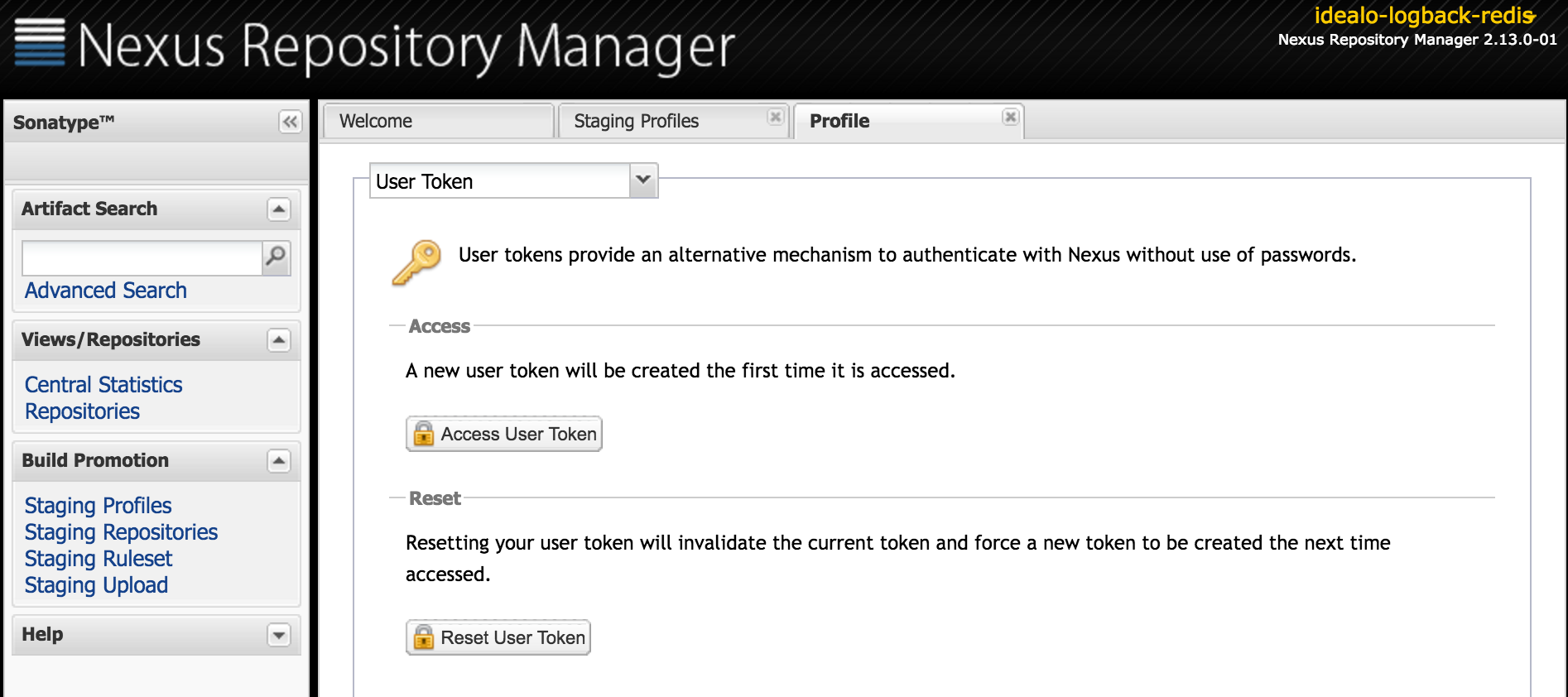Screen dimensions: 1568x697
Task: Open the Staging Ruleset link
Action: (x=99, y=559)
